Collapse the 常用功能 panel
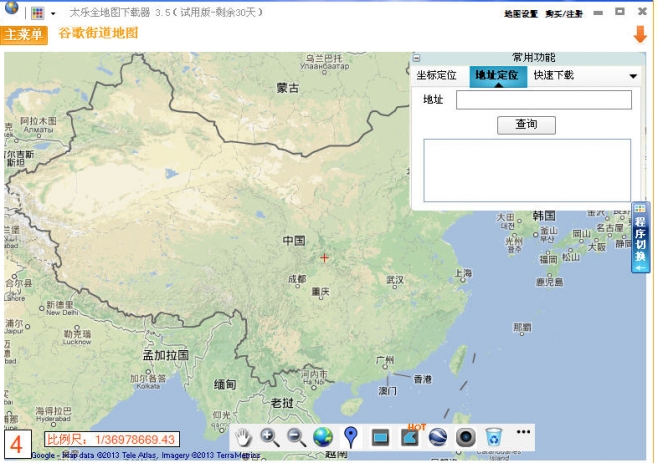Image resolution: width=658 pixels, height=463 pixels. coord(417,58)
